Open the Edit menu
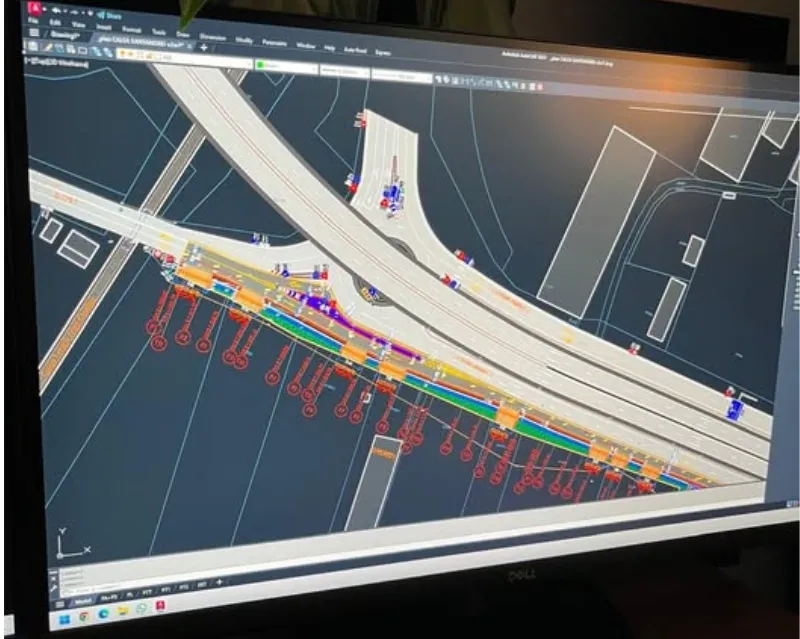The height and width of the screenshot is (639, 800). coord(56,23)
